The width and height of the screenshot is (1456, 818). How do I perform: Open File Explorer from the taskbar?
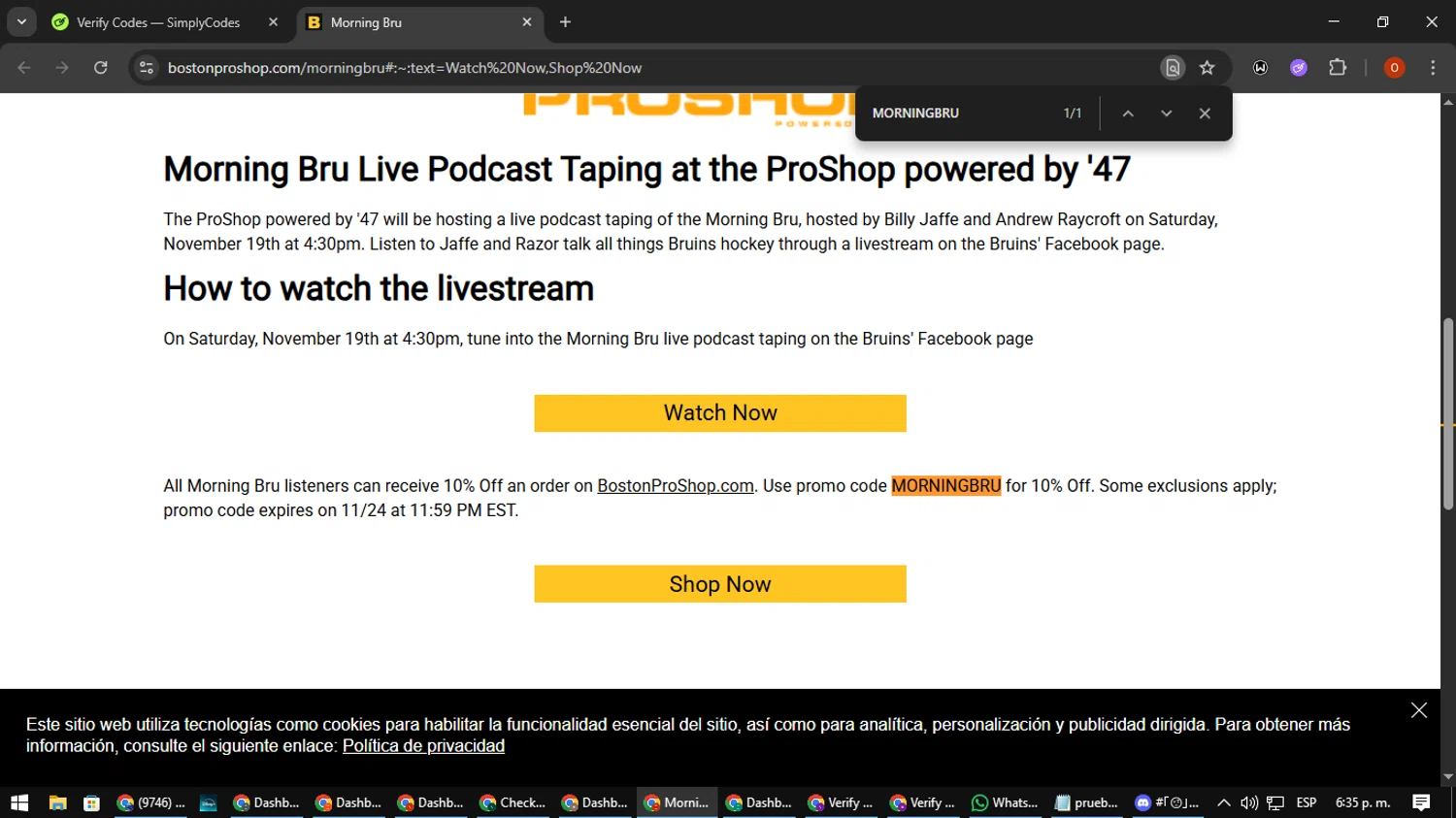click(57, 802)
